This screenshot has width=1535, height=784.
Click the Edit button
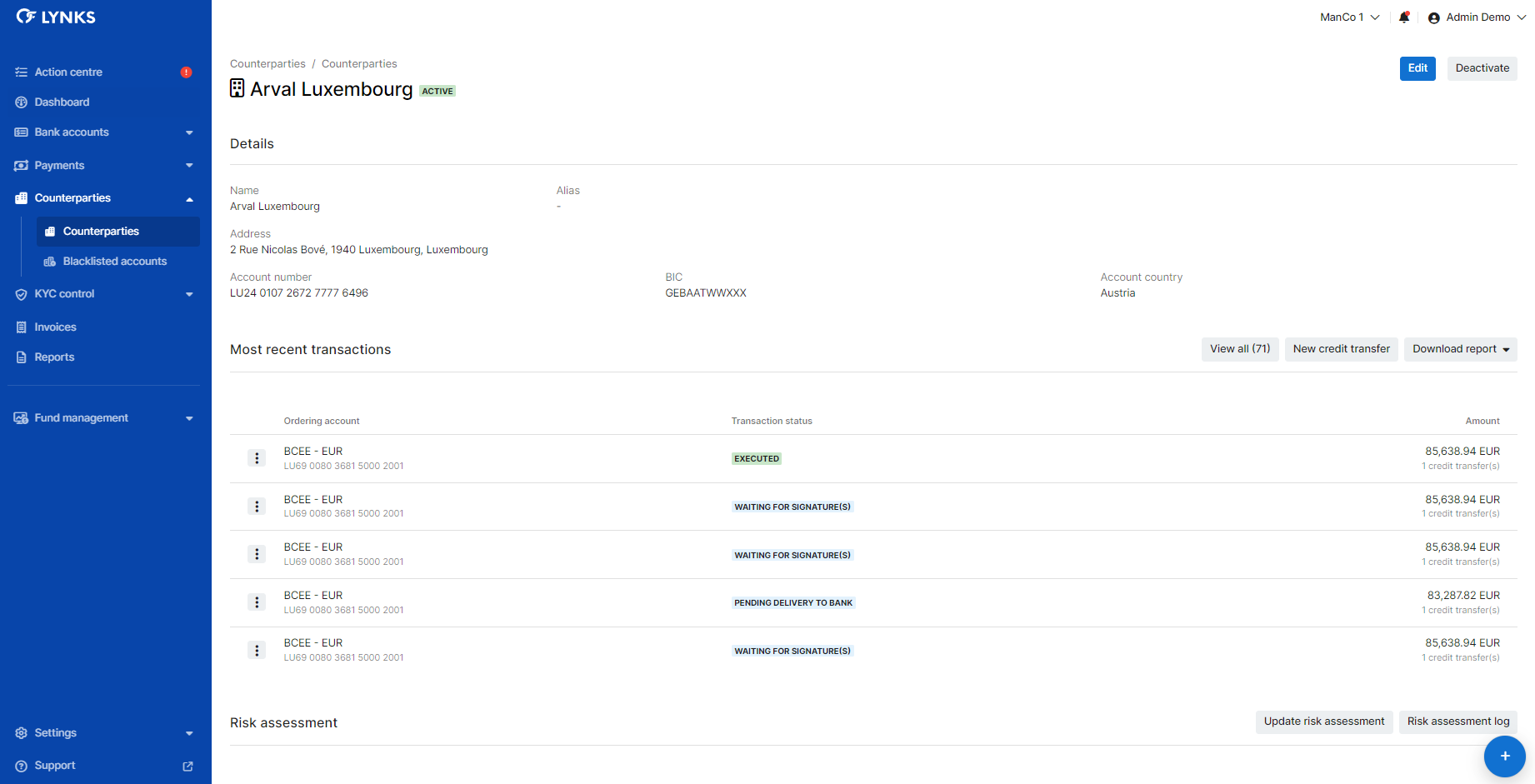pos(1417,68)
